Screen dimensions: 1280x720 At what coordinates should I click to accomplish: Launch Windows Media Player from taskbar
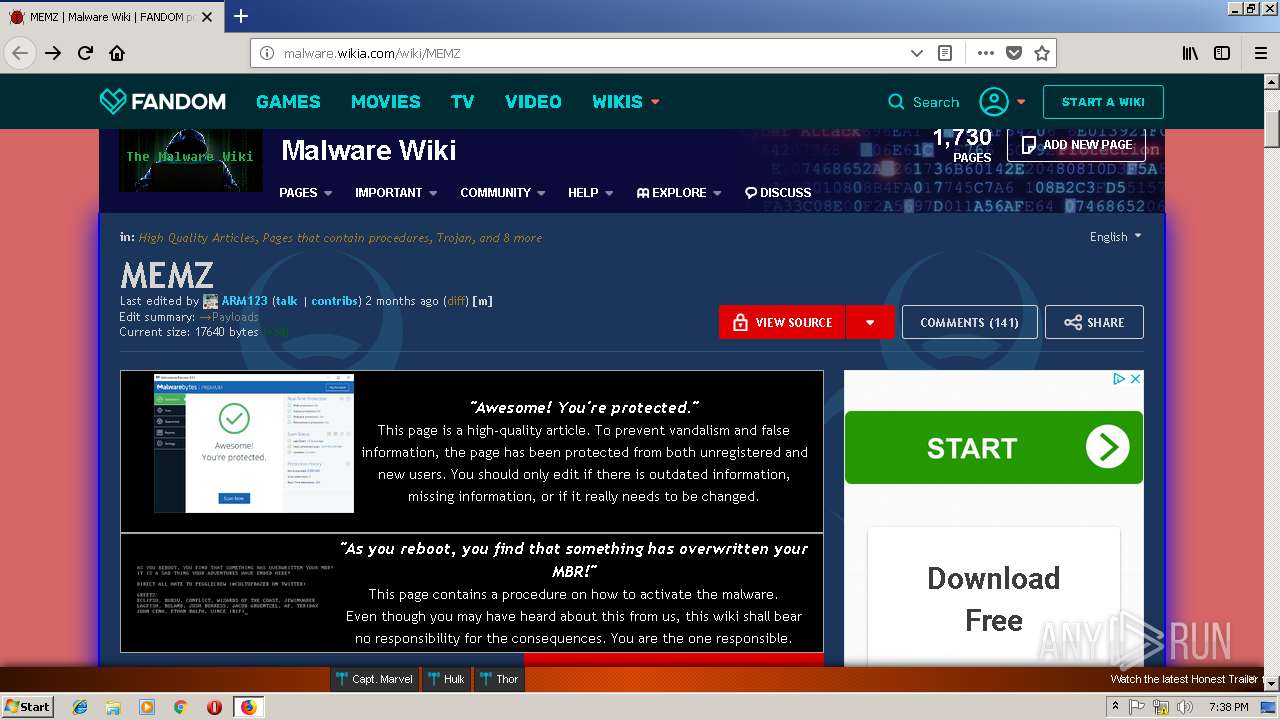146,707
